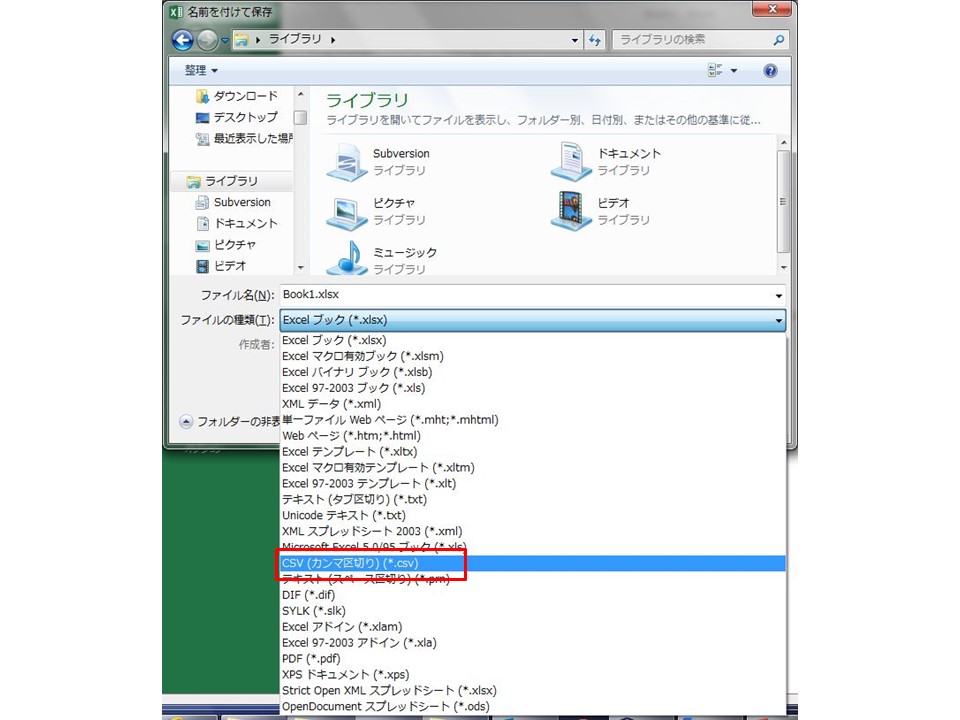Open the ミュージック library icon
This screenshot has width=960, height=720.
coord(347,260)
